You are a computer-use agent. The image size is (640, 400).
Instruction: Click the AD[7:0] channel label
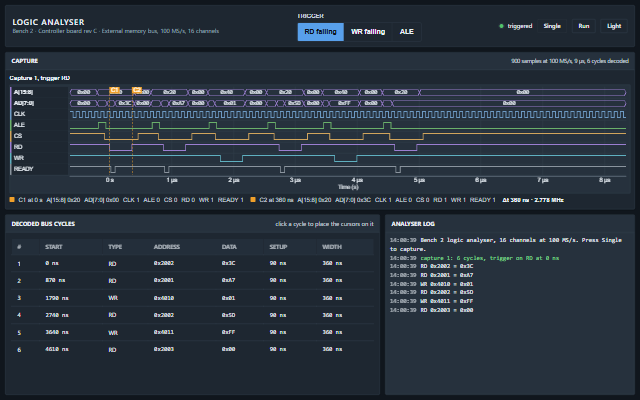[24, 103]
